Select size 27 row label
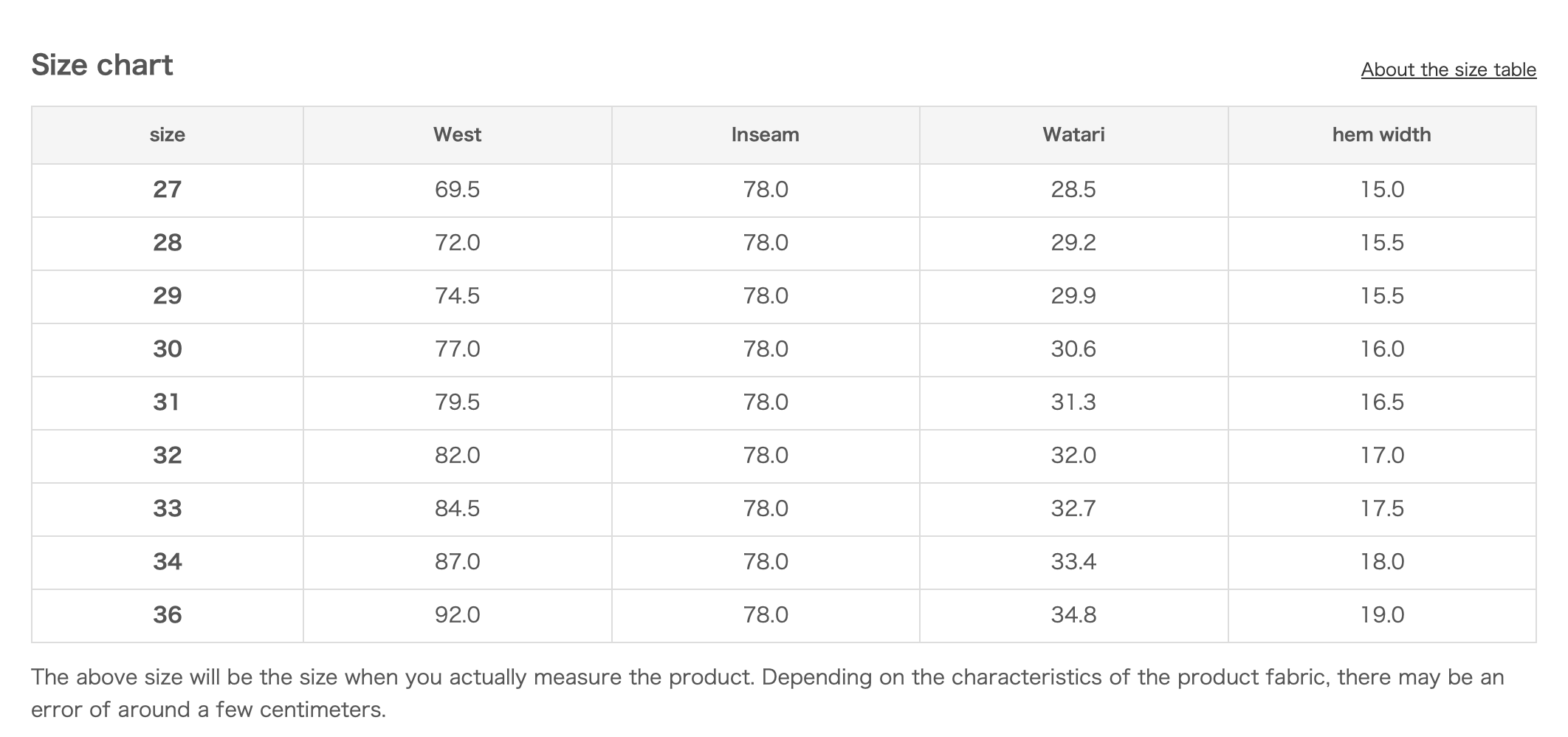Screen dimensions: 1568x737 click(167, 190)
